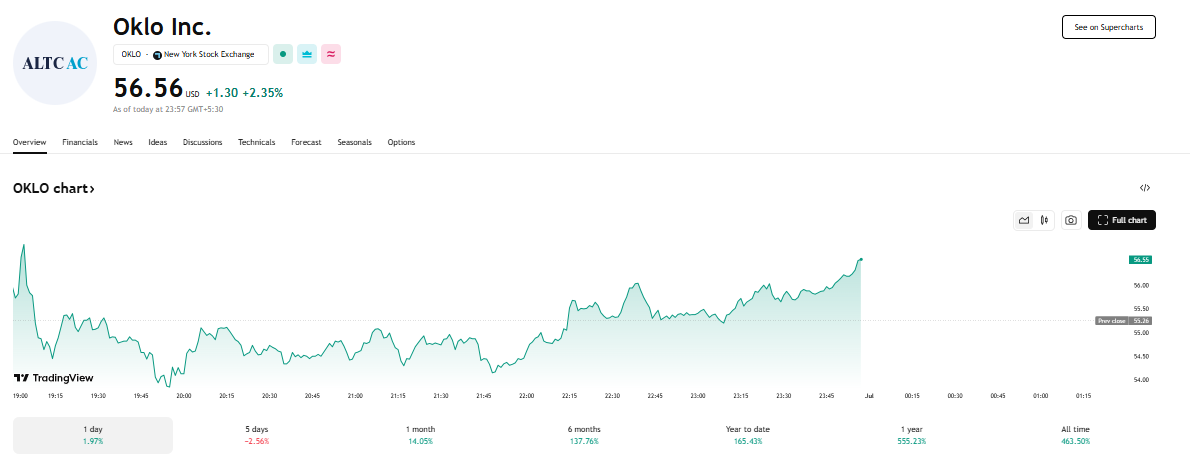Click the Jul date axis label

coord(869,395)
